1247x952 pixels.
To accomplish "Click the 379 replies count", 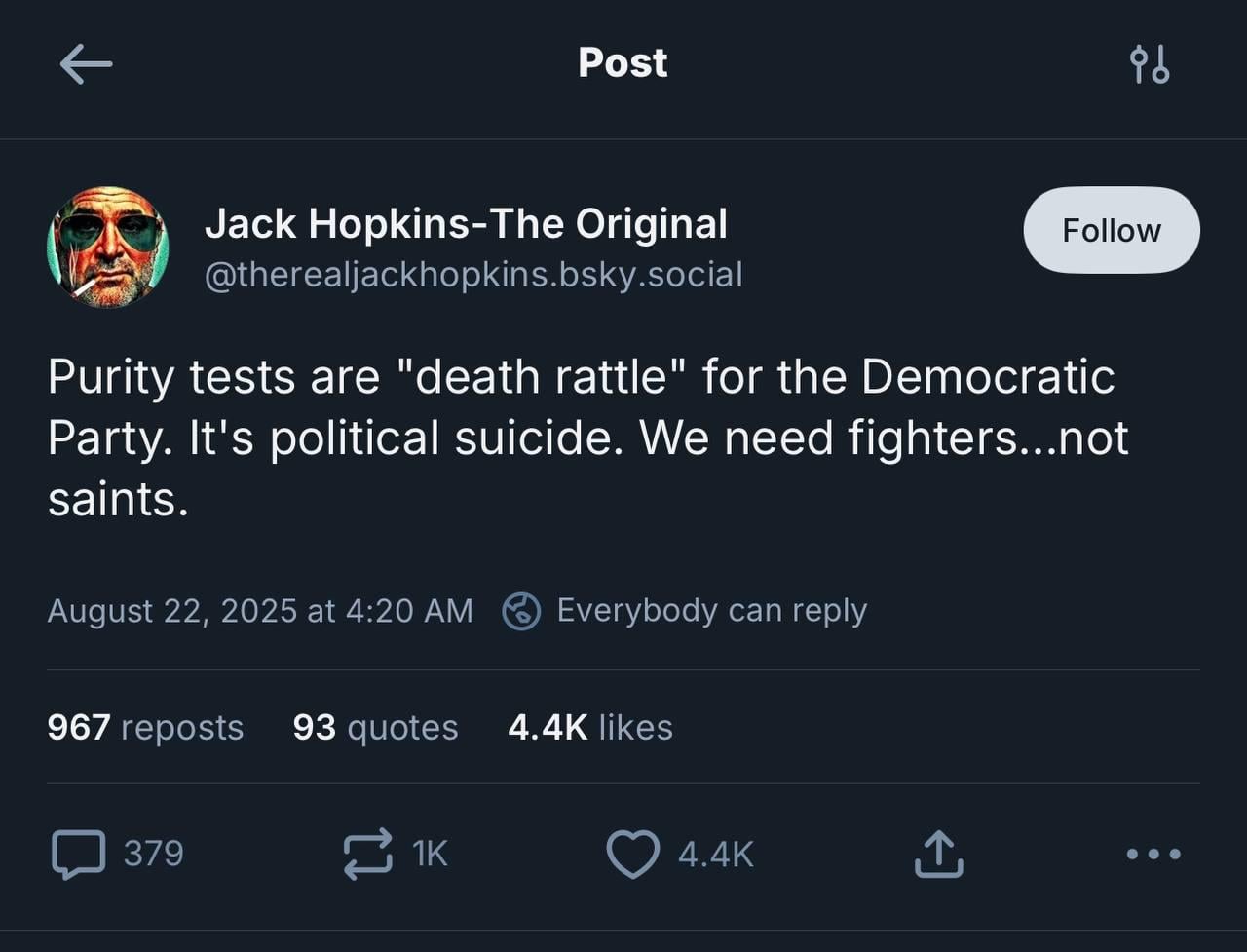I will coord(153,855).
